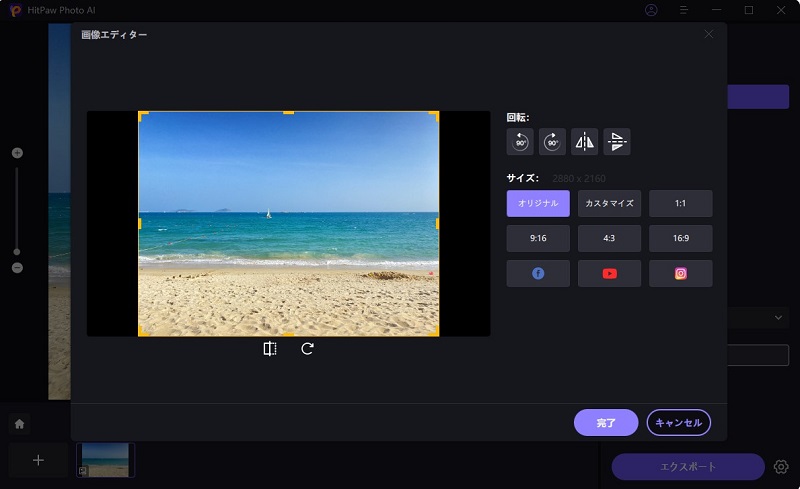800x489 pixels.
Task: Choose the 1:1 aspect ratio
Action: tap(681, 203)
